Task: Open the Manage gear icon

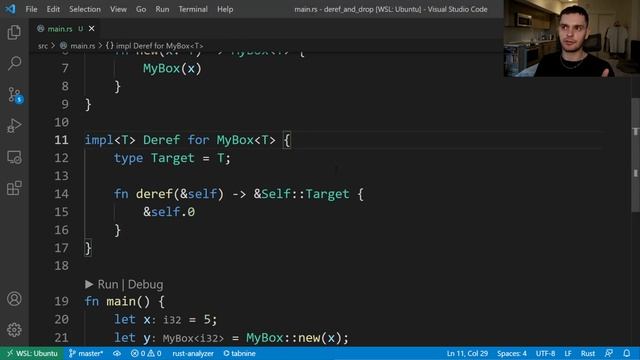Action: 14,330
